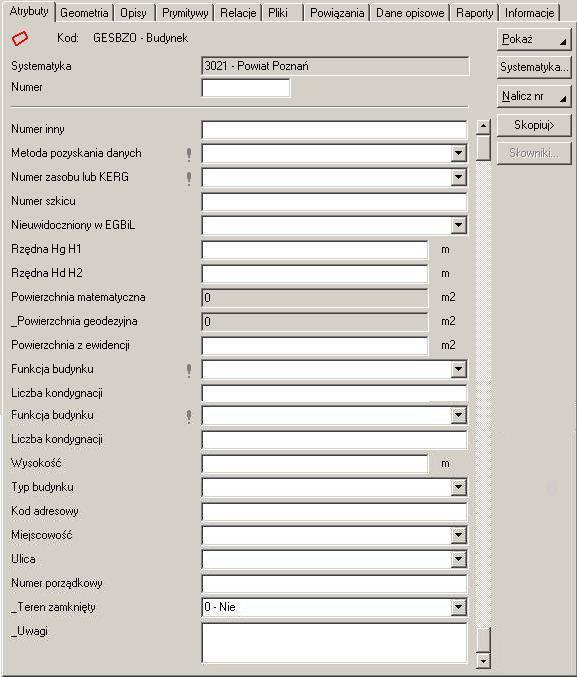Click the Numer porządkowy field
This screenshot has width=577, height=677.
coord(334,583)
